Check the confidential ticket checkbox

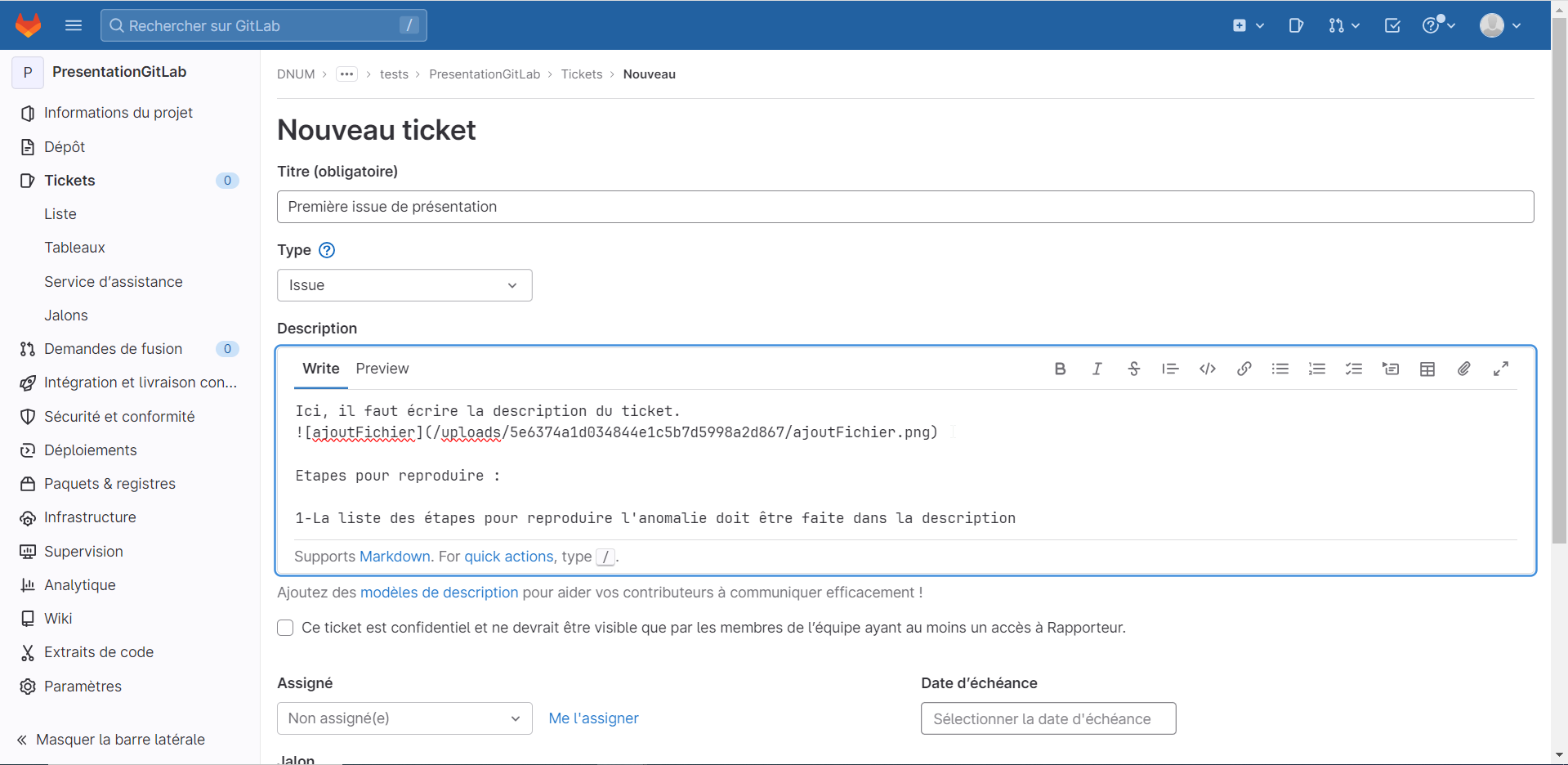coord(285,628)
